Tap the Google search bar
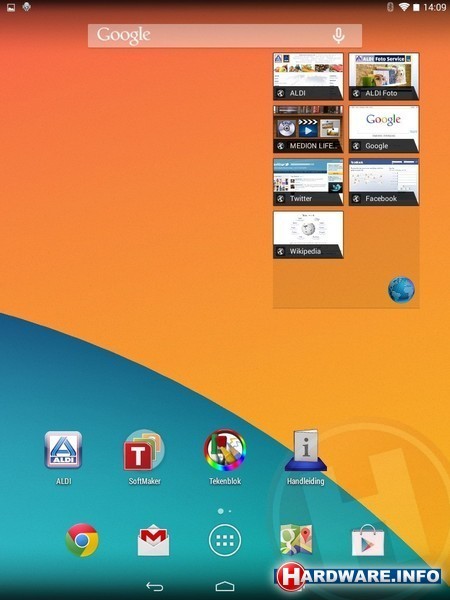The width and height of the screenshot is (450, 600). [x=225, y=36]
